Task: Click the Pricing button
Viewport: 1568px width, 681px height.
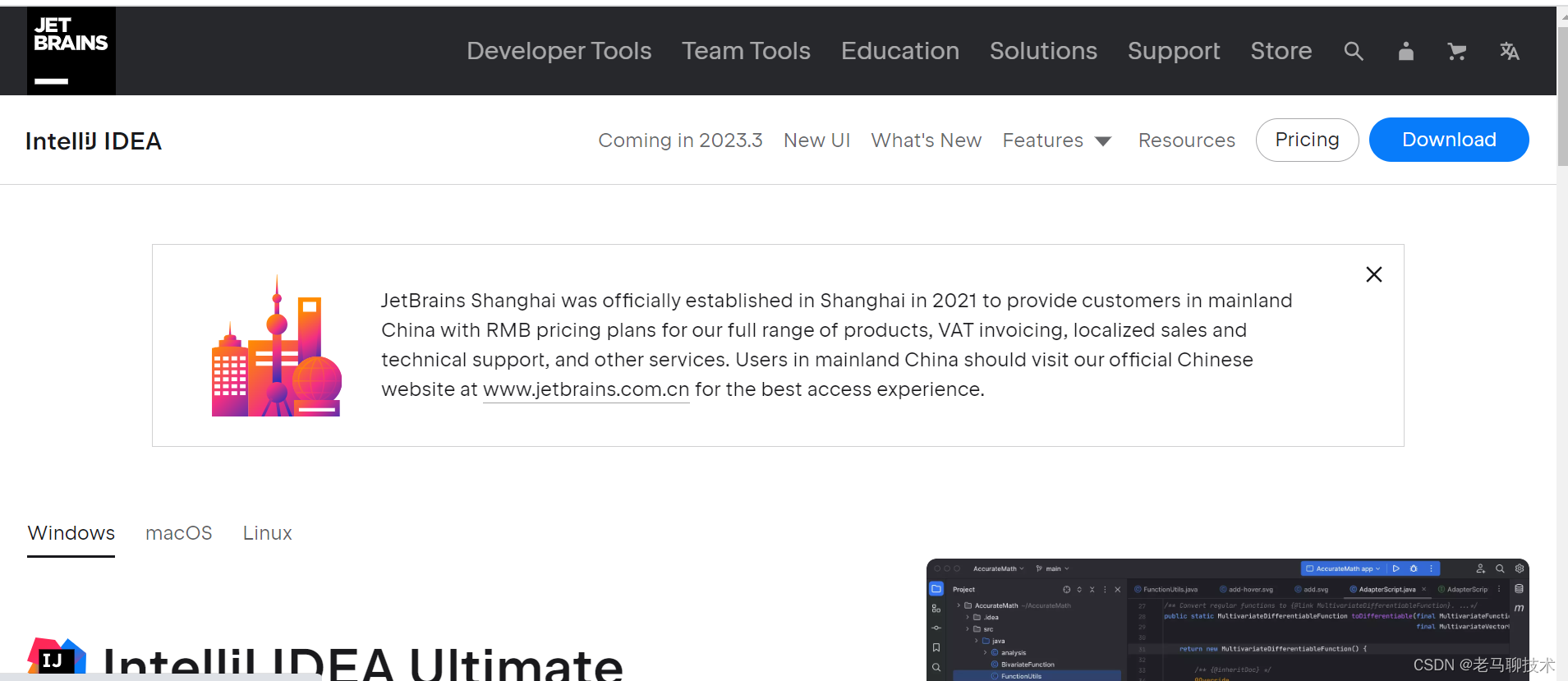Action: tap(1307, 140)
